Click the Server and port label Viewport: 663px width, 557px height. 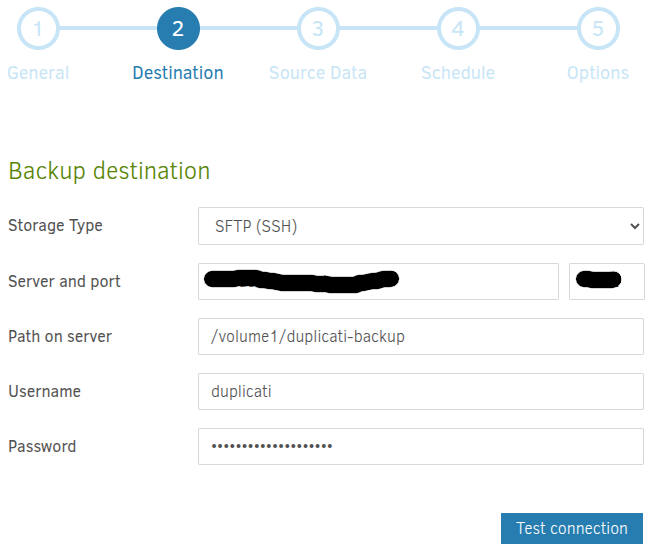coord(64,281)
